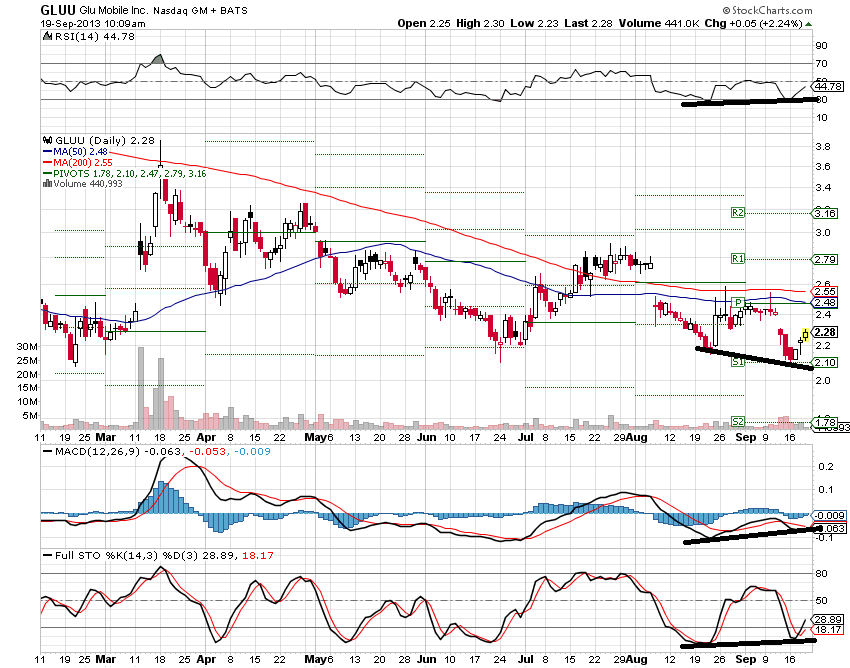Image resolution: width=850 pixels, height=668 pixels.
Task: Click the blue line swatch for MA(50)
Action: [47, 152]
